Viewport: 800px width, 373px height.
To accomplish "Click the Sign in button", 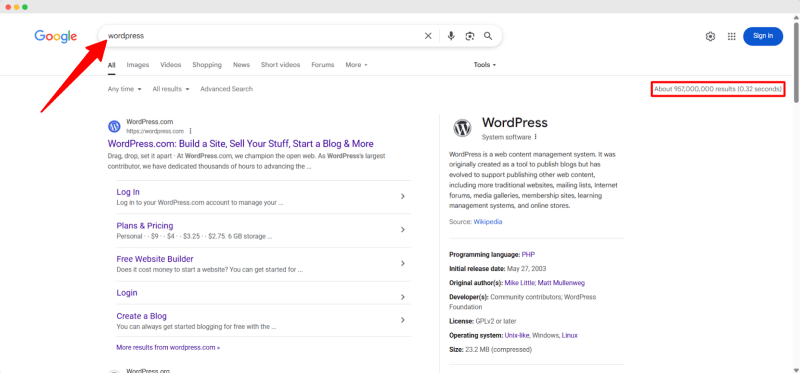I will (x=763, y=36).
